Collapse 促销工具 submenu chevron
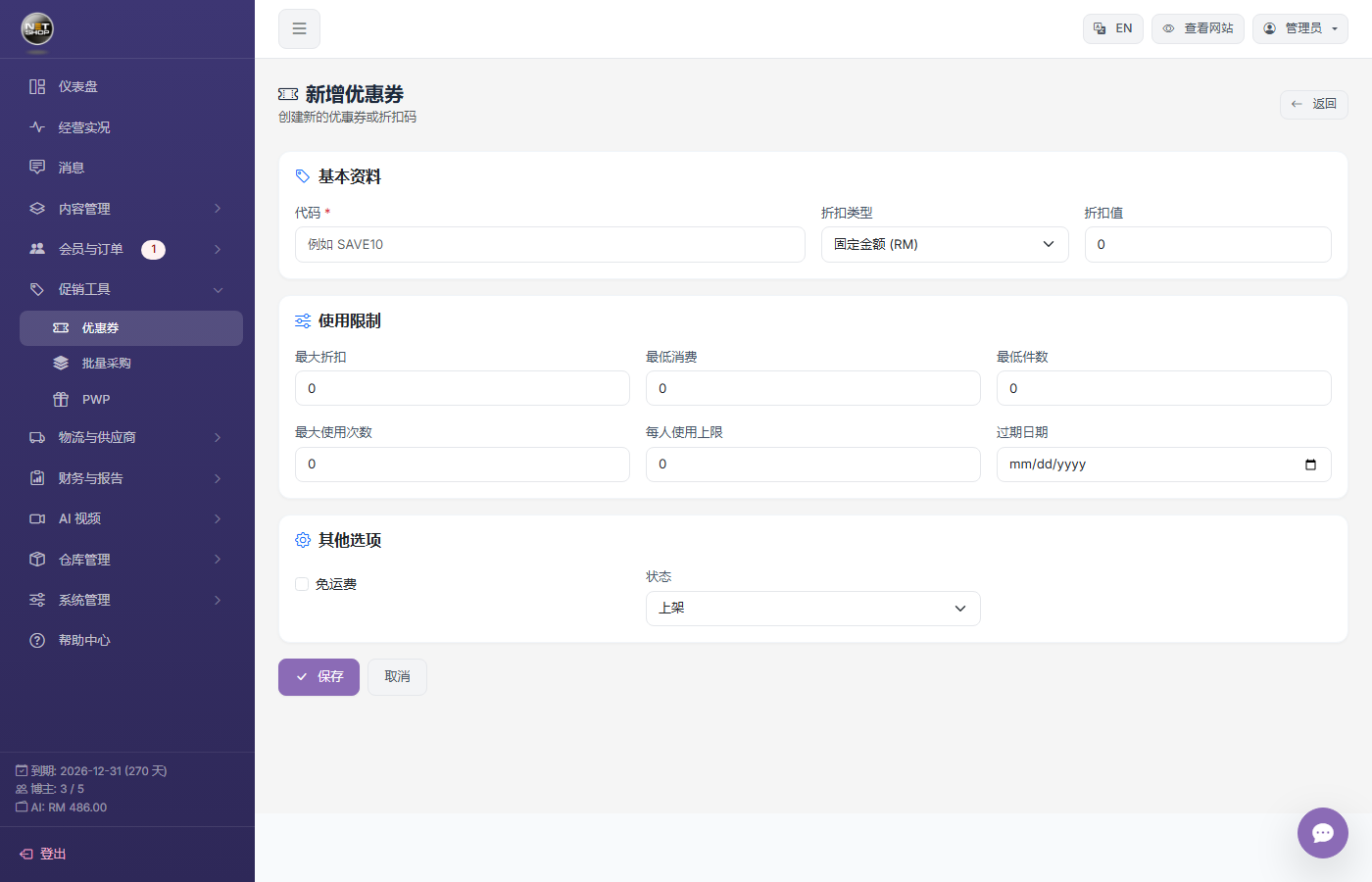1372x882 pixels. [218, 290]
